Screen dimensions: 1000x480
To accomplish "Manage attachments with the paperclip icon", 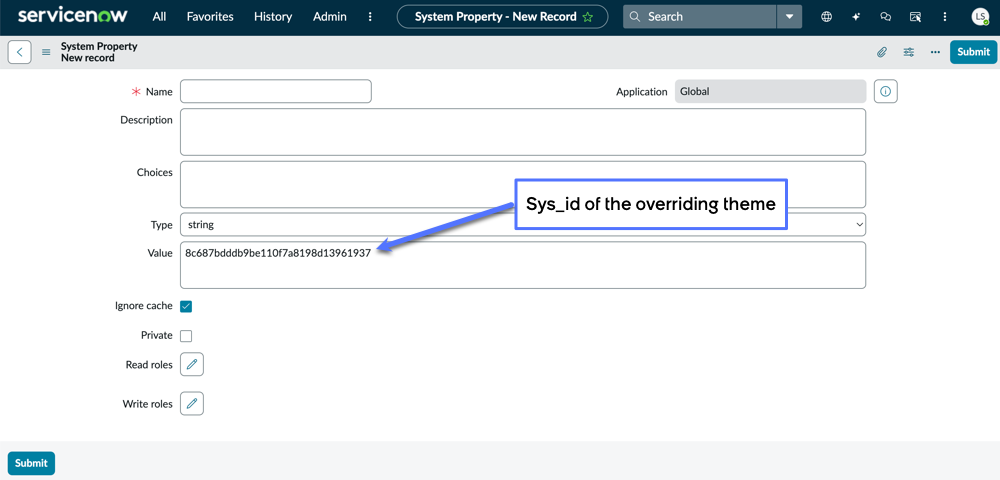I will pos(881,52).
